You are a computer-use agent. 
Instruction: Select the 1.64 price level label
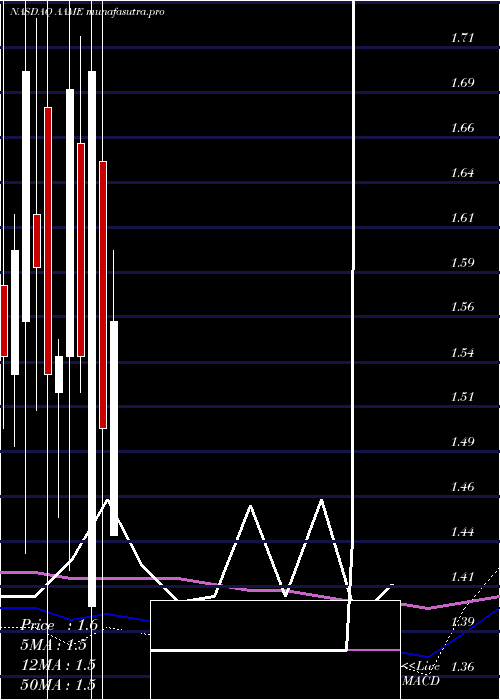tap(462, 173)
